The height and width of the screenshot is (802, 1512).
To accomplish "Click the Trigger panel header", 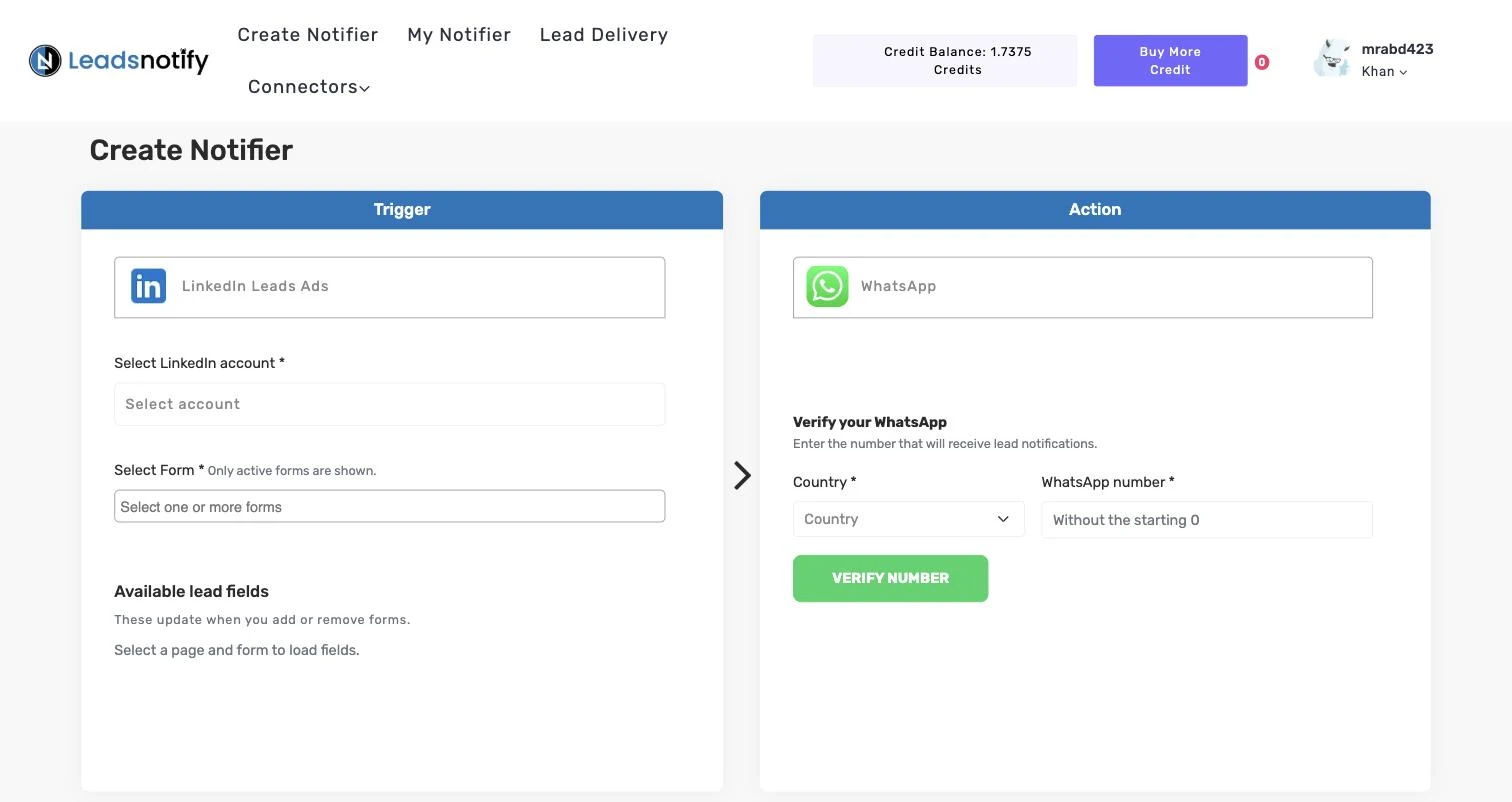I will pyautogui.click(x=402, y=210).
